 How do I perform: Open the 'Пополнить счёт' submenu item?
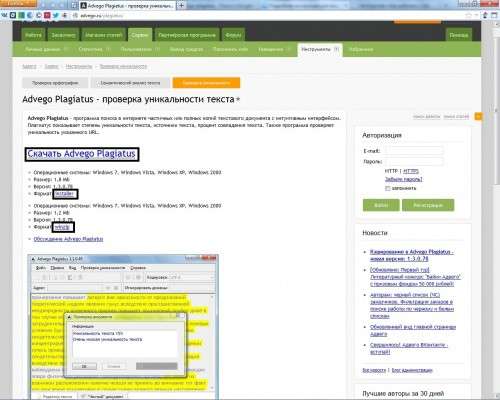point(230,49)
